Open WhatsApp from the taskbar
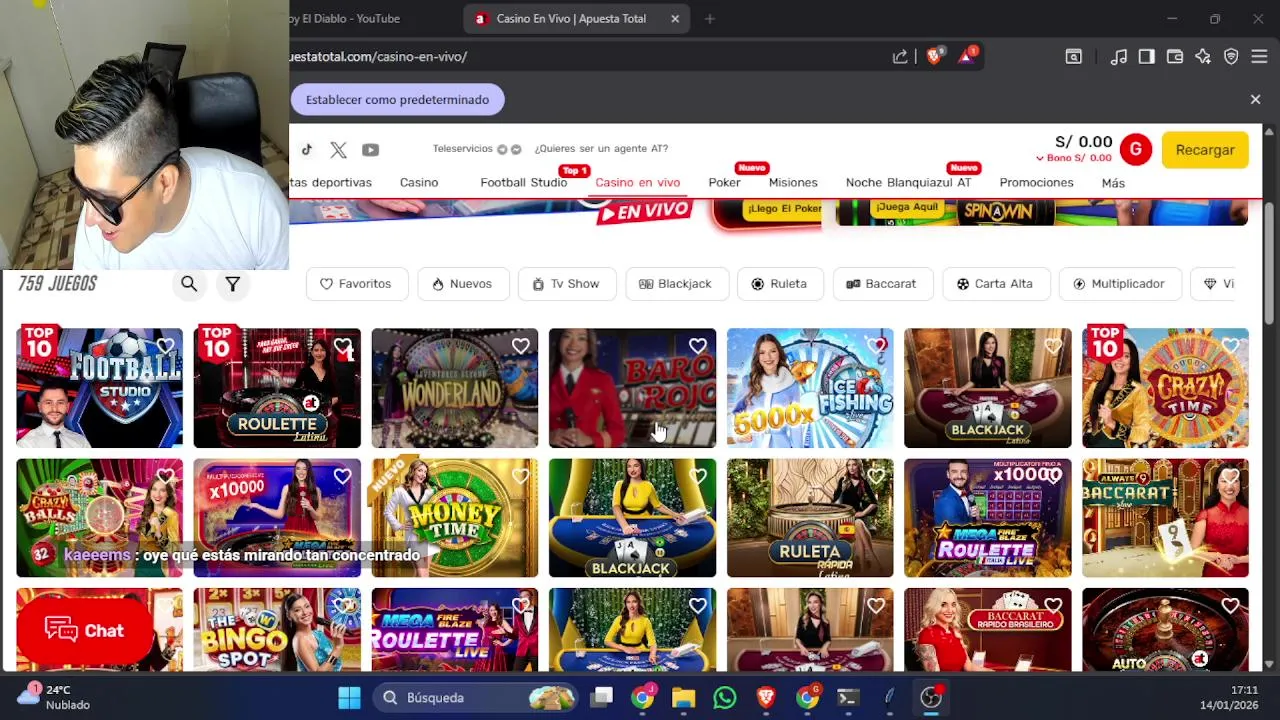The height and width of the screenshot is (720, 1280). tap(725, 698)
